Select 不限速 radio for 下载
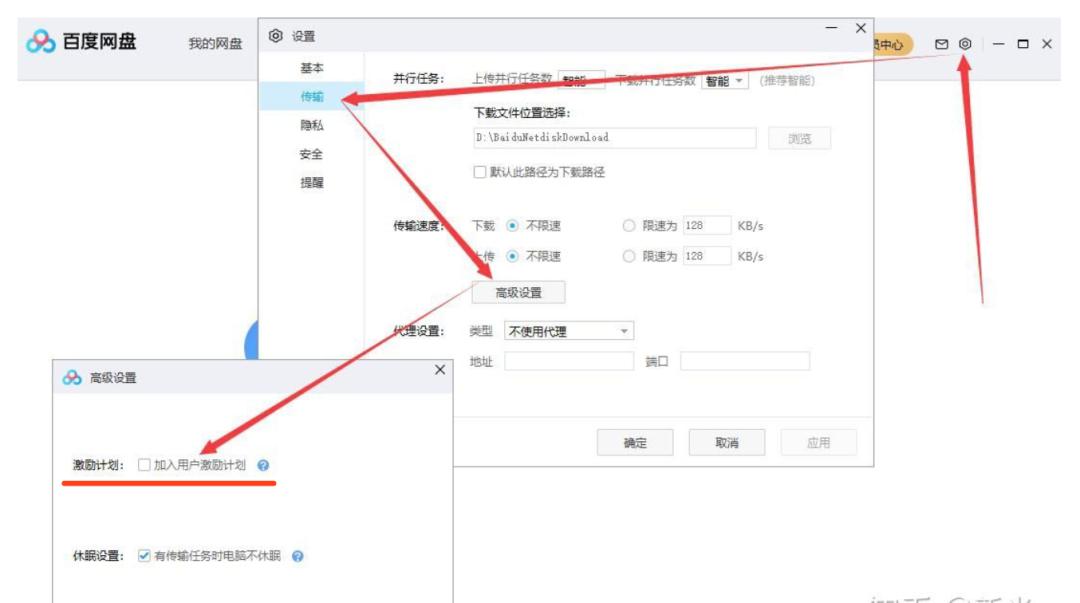The image size is (1080, 603). [512, 225]
